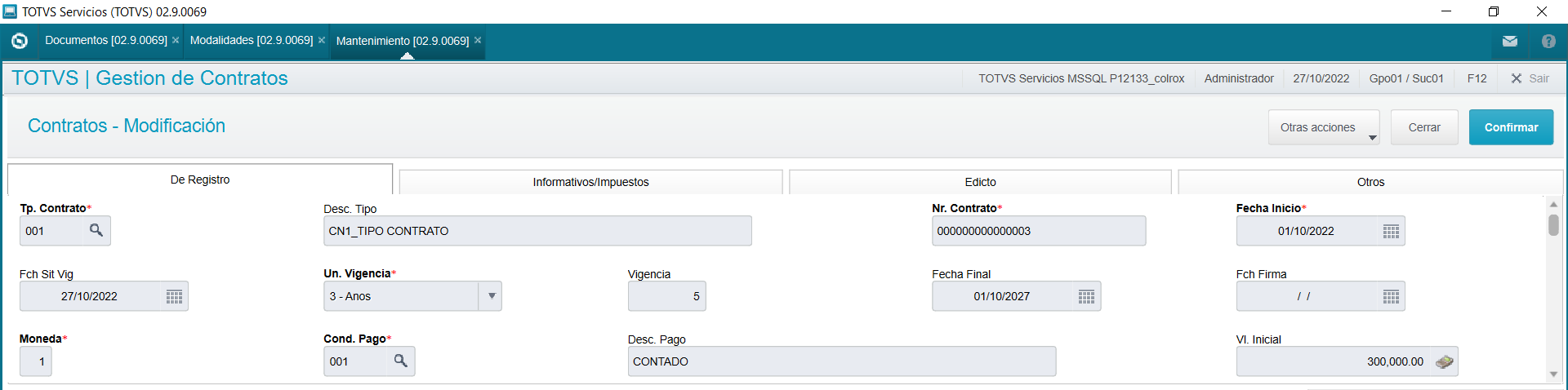Click the form vertical scrollbar thumb
1568x390 pixels.
[x=1553, y=224]
